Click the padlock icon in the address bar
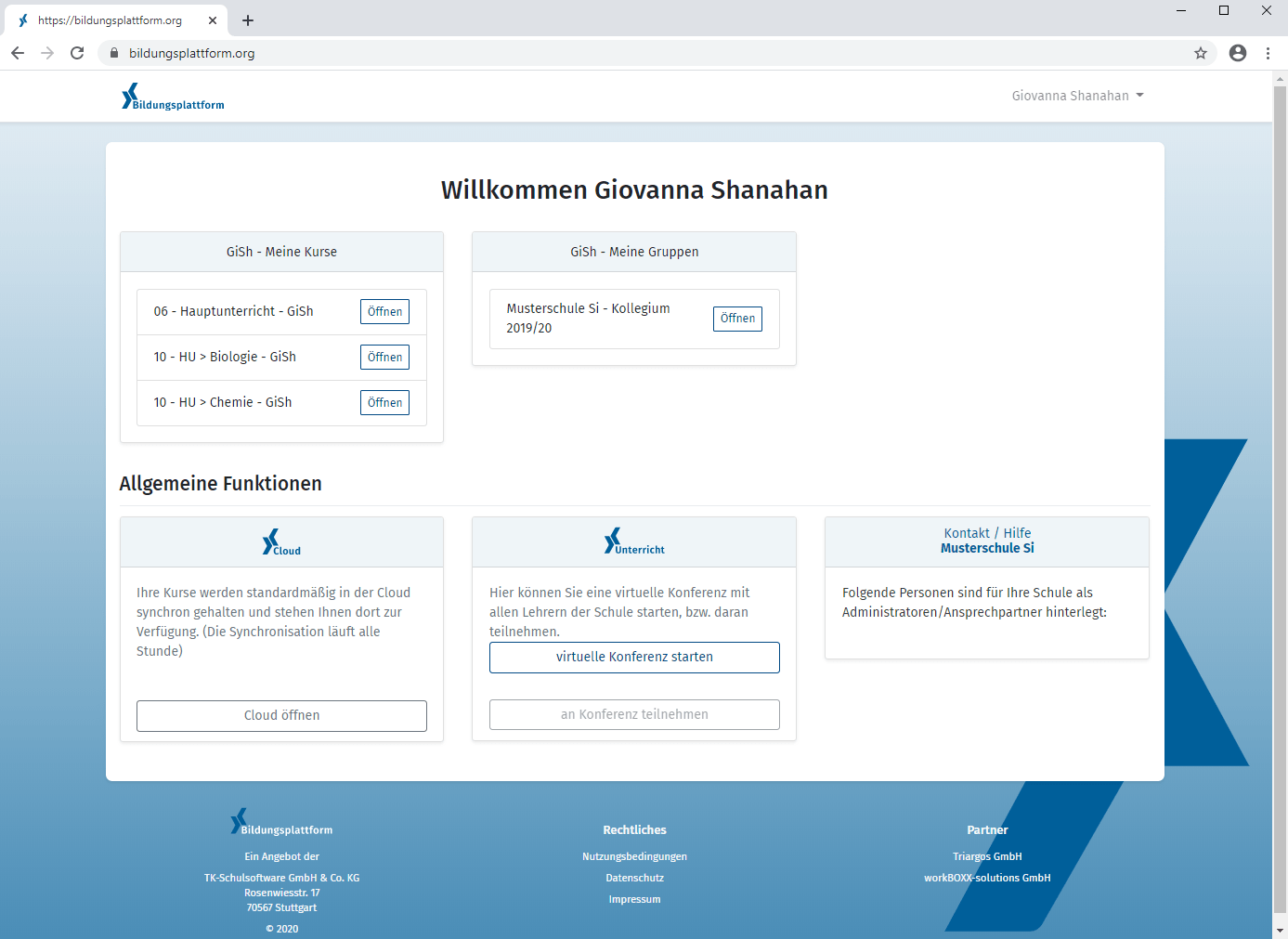 [113, 53]
